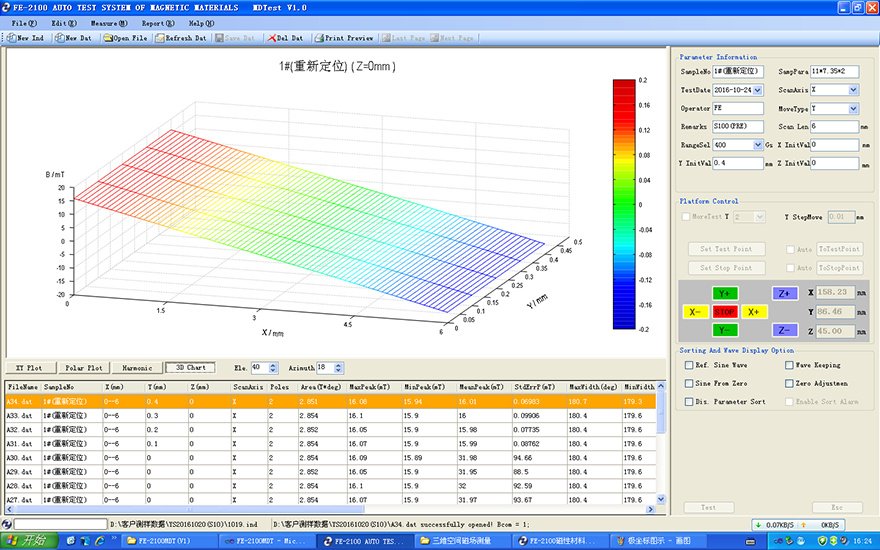Open the MoveType dropdown
Image resolution: width=880 pixels, height=550 pixels.
pos(854,108)
